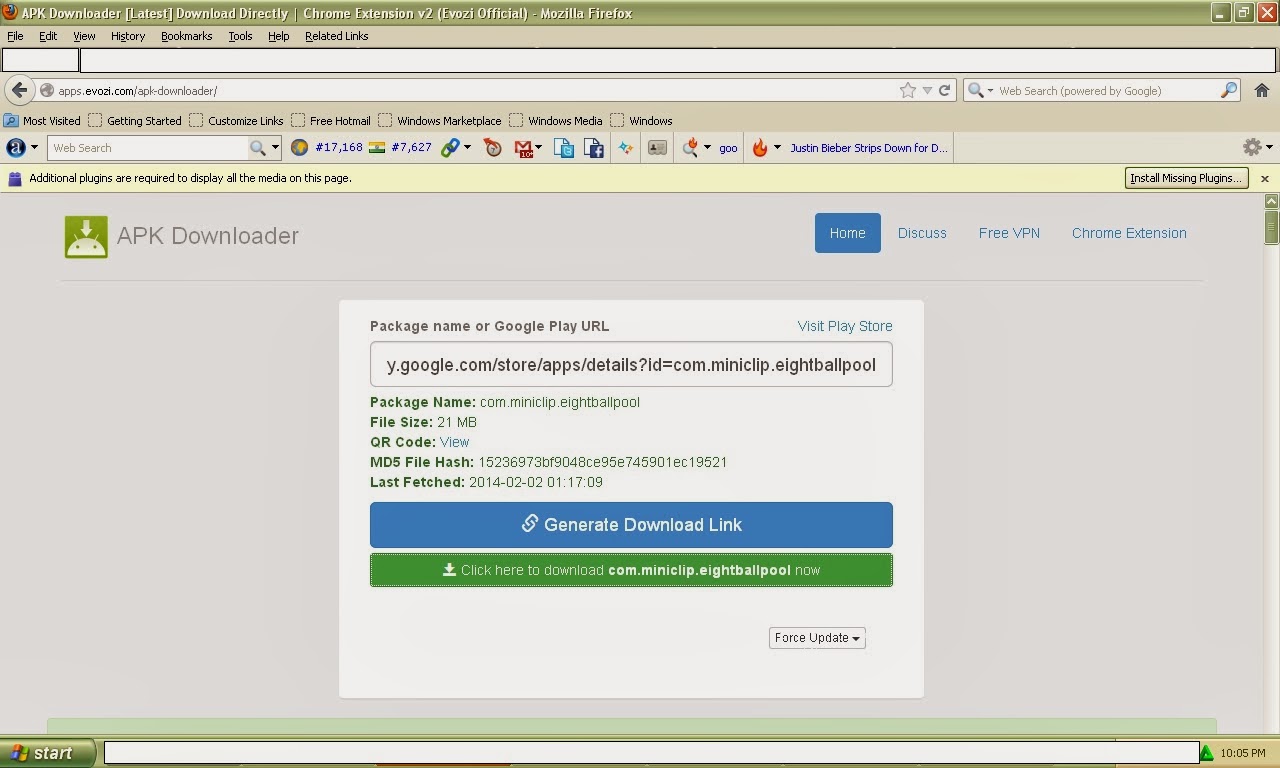Click the goo toolbar link
Image resolution: width=1280 pixels, height=768 pixels.
pyautogui.click(x=728, y=148)
